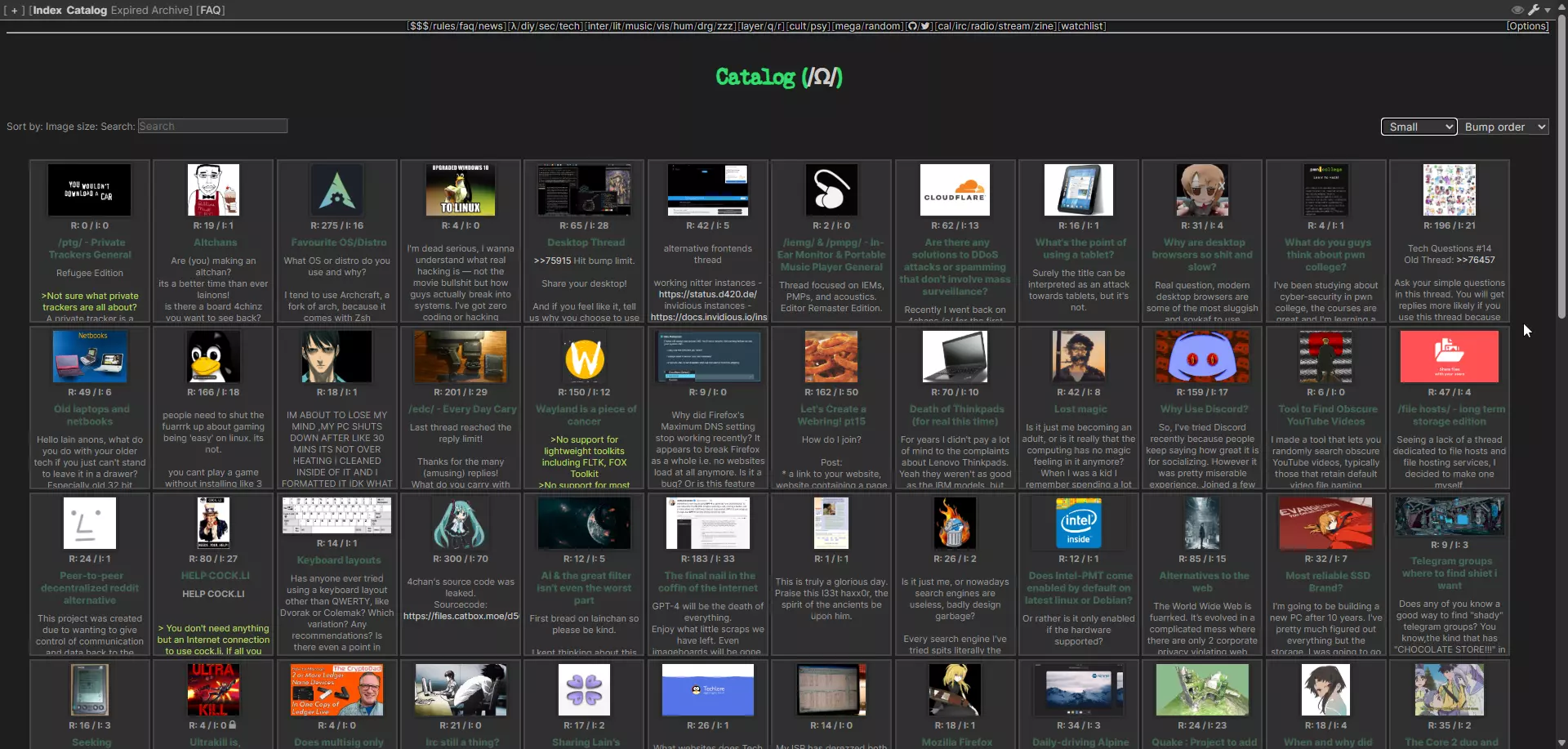
Task: Open the Most reliable SSD Brand thumbnail
Action: [1325, 523]
